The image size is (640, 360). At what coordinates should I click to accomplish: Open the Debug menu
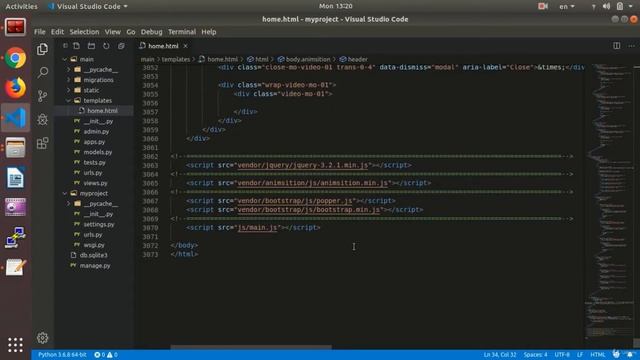151,32
